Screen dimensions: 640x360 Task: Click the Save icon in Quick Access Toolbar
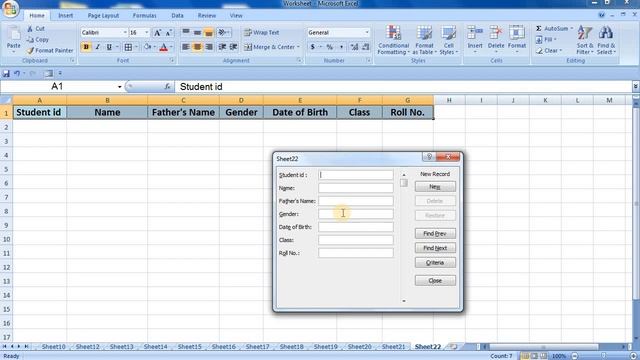coord(6,73)
